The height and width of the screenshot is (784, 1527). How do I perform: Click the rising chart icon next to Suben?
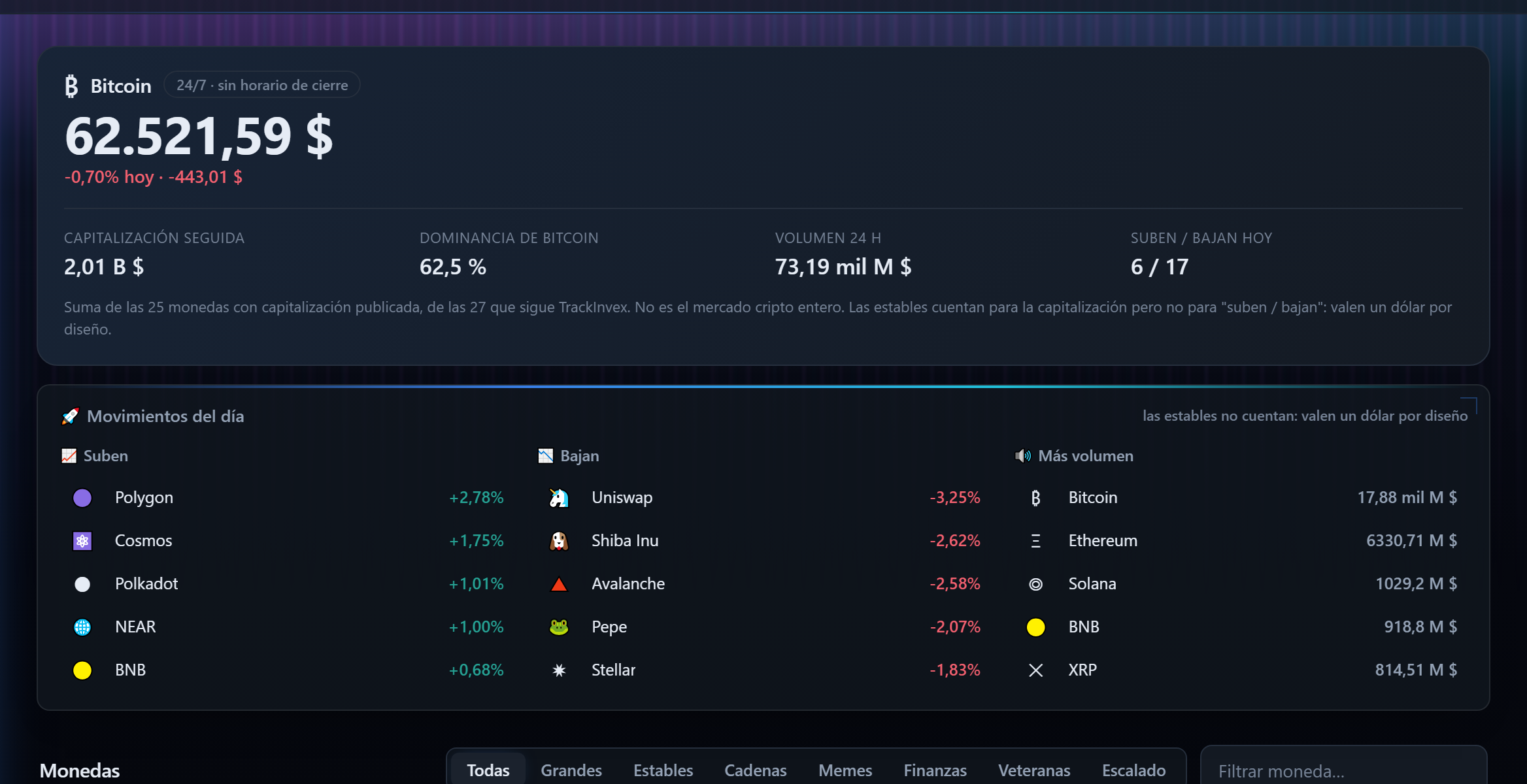coord(69,455)
